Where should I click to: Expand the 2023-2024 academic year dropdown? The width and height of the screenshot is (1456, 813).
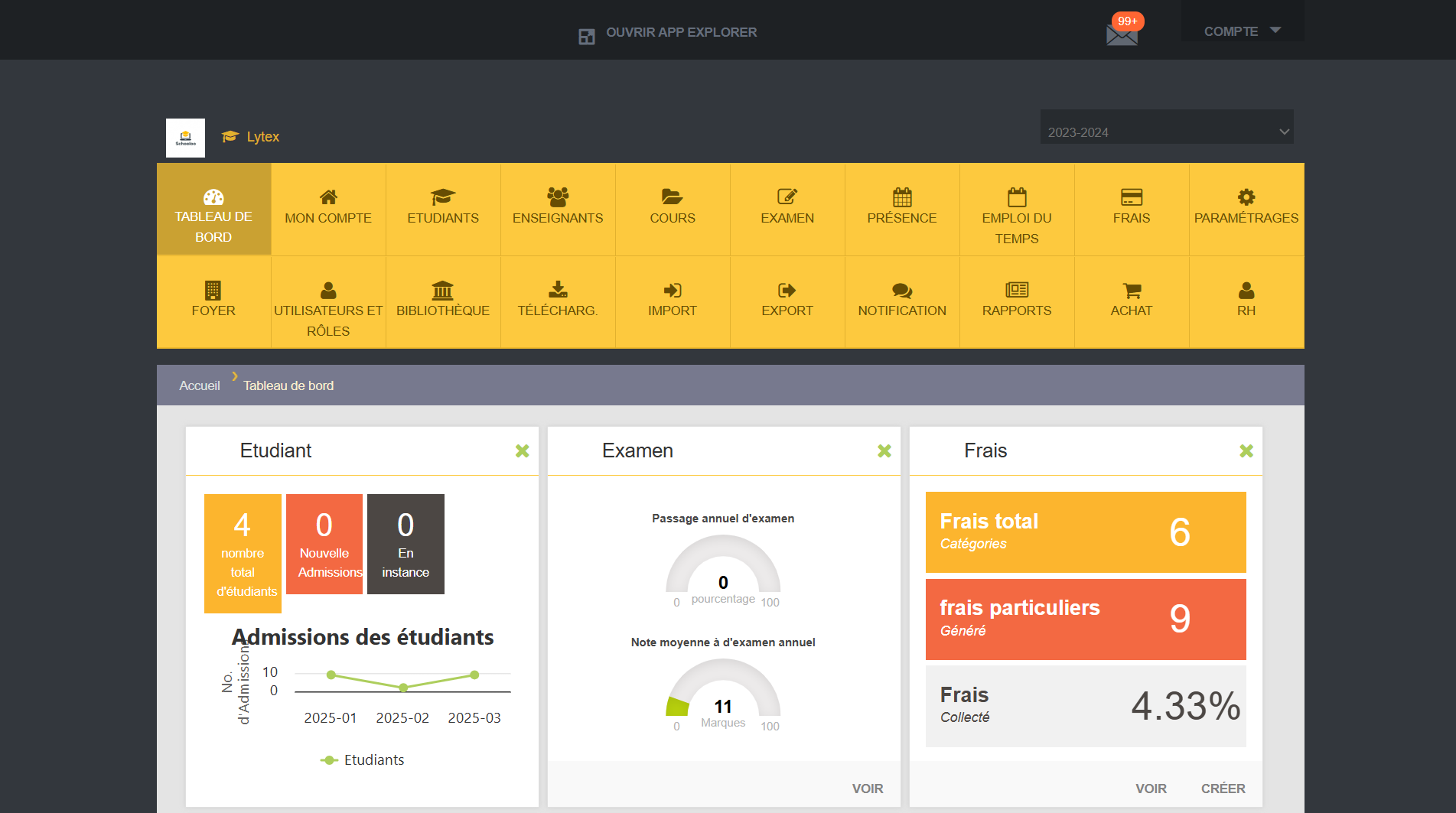tap(1167, 132)
